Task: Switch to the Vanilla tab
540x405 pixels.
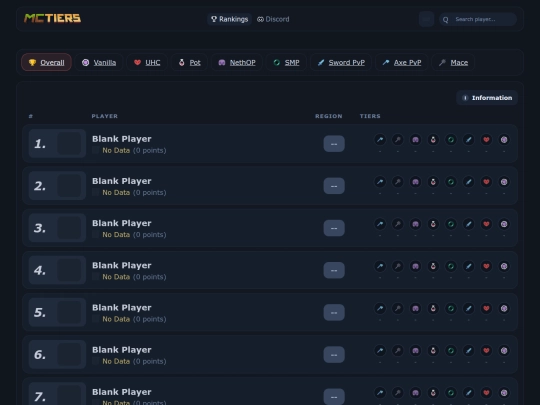Action: 99,62
